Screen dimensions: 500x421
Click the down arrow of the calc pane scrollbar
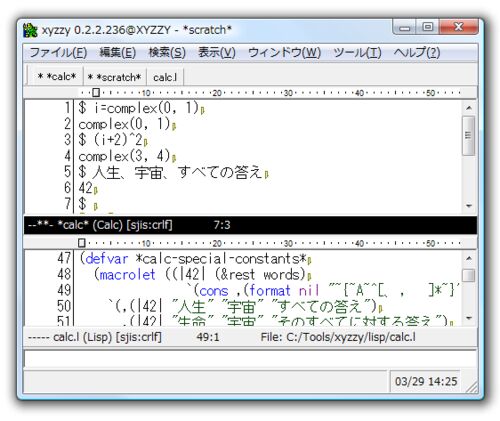[469, 206]
